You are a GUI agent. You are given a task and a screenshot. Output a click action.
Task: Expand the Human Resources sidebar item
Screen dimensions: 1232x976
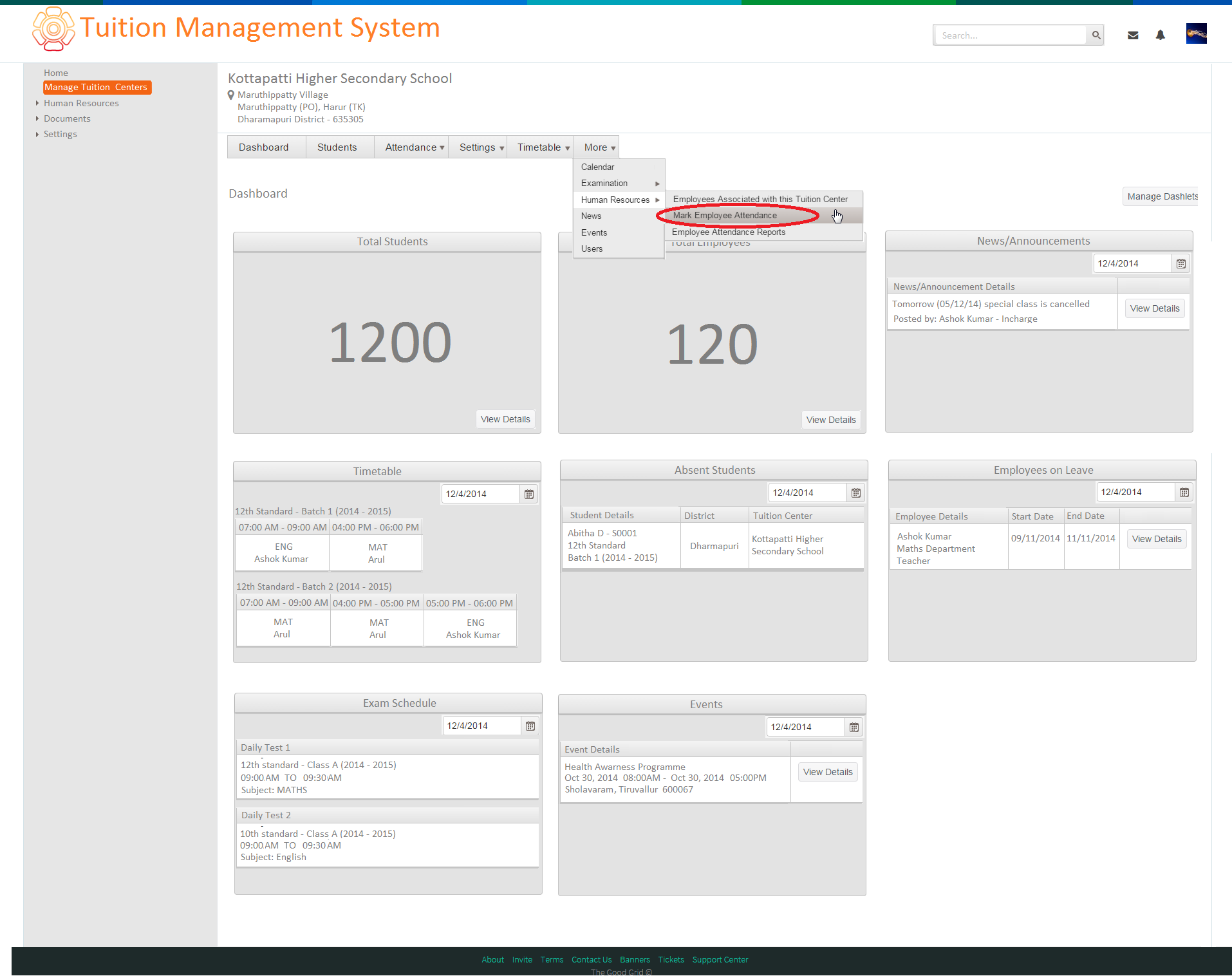[x=81, y=103]
